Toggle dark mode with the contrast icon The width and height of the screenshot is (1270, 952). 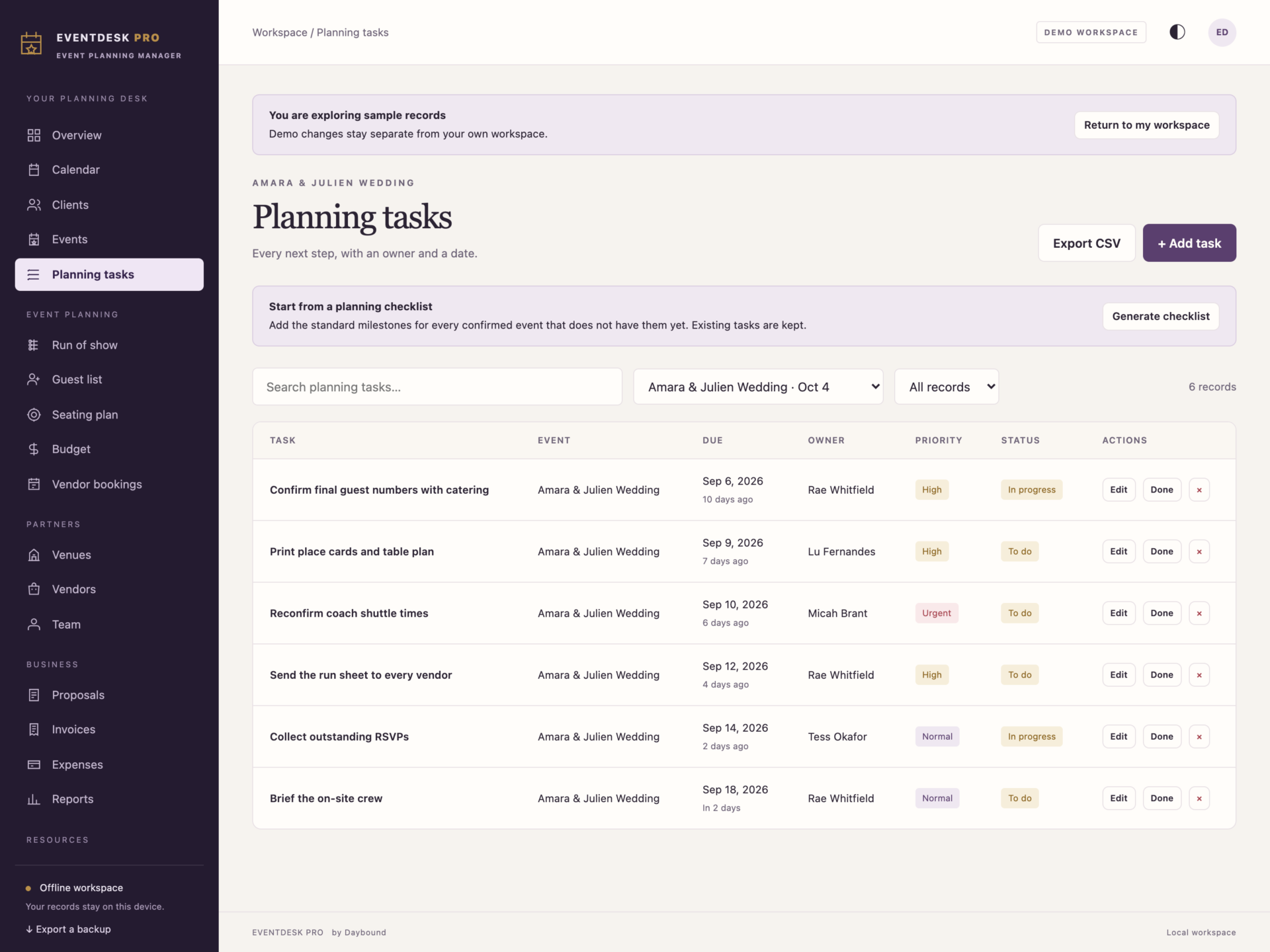(1177, 32)
